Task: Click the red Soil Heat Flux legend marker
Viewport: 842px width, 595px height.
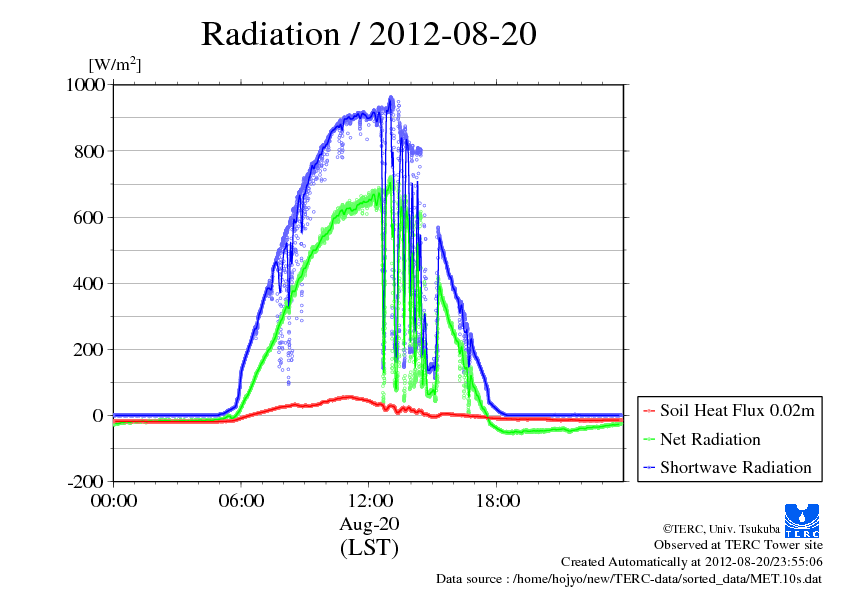Action: tap(649, 411)
